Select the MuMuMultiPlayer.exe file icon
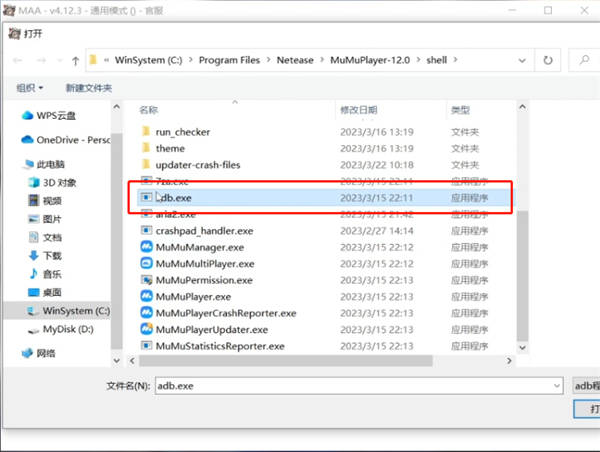Screen dimensions: 600x452 point(146,264)
